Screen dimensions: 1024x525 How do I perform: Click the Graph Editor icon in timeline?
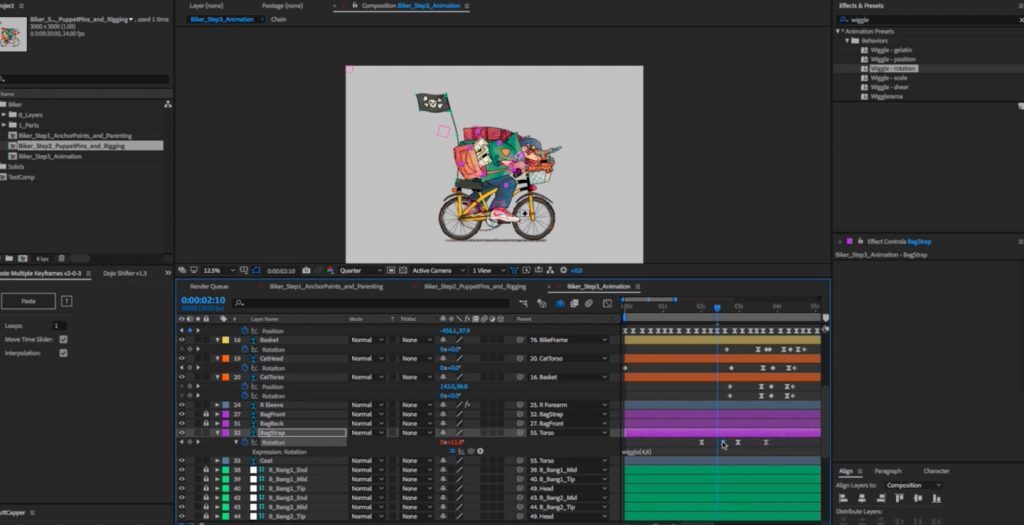(x=607, y=303)
